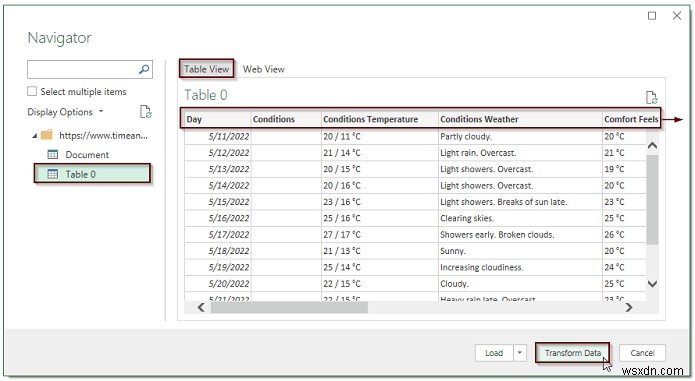Screen dimensions: 695x381
Task: Click the horizontal scrollbar thumb
Action: 289,307
